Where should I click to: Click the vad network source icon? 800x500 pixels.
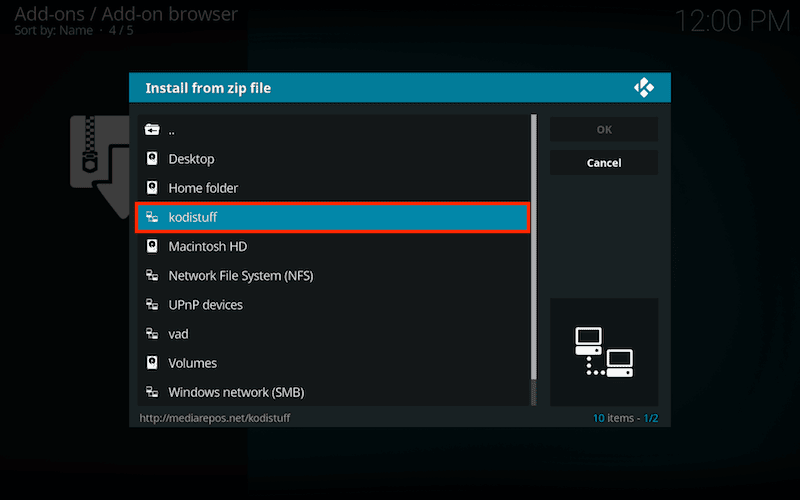(152, 334)
